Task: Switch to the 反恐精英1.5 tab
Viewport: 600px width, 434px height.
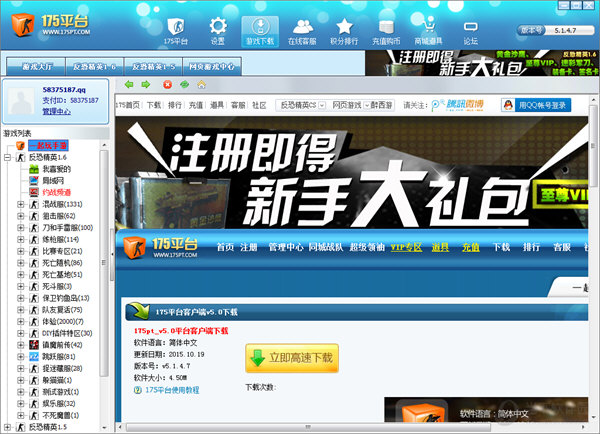Action: 153,66
